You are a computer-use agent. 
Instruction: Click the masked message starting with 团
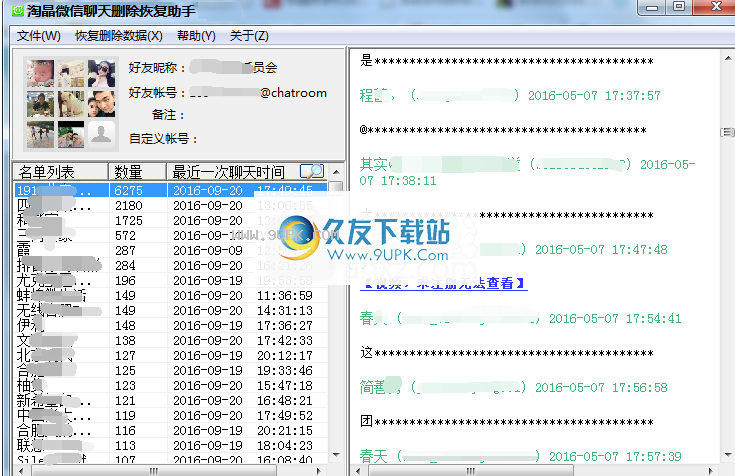(507, 422)
